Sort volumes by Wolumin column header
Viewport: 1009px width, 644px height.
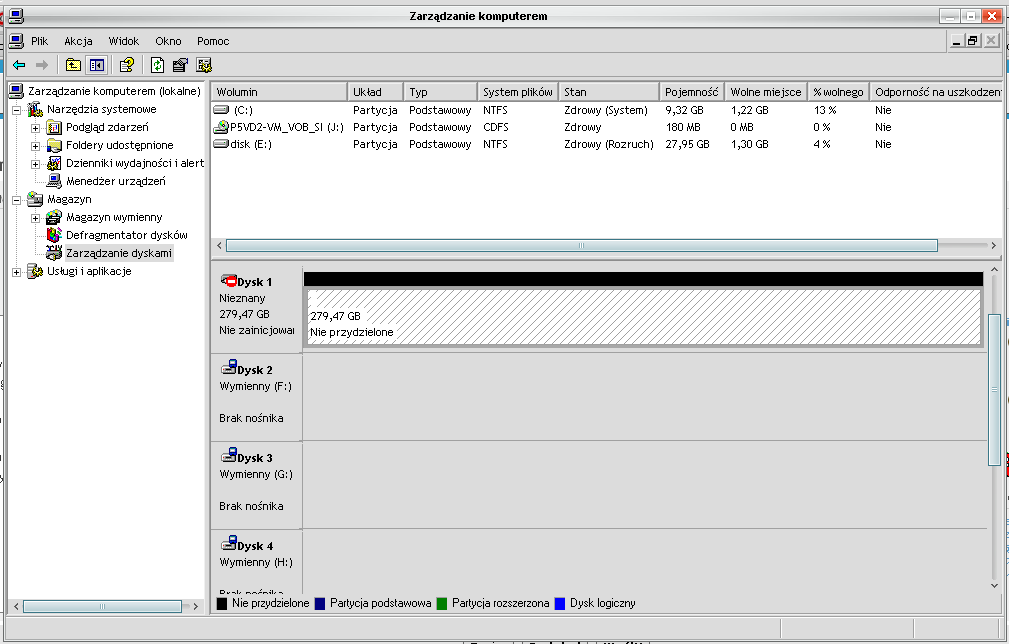coord(279,92)
